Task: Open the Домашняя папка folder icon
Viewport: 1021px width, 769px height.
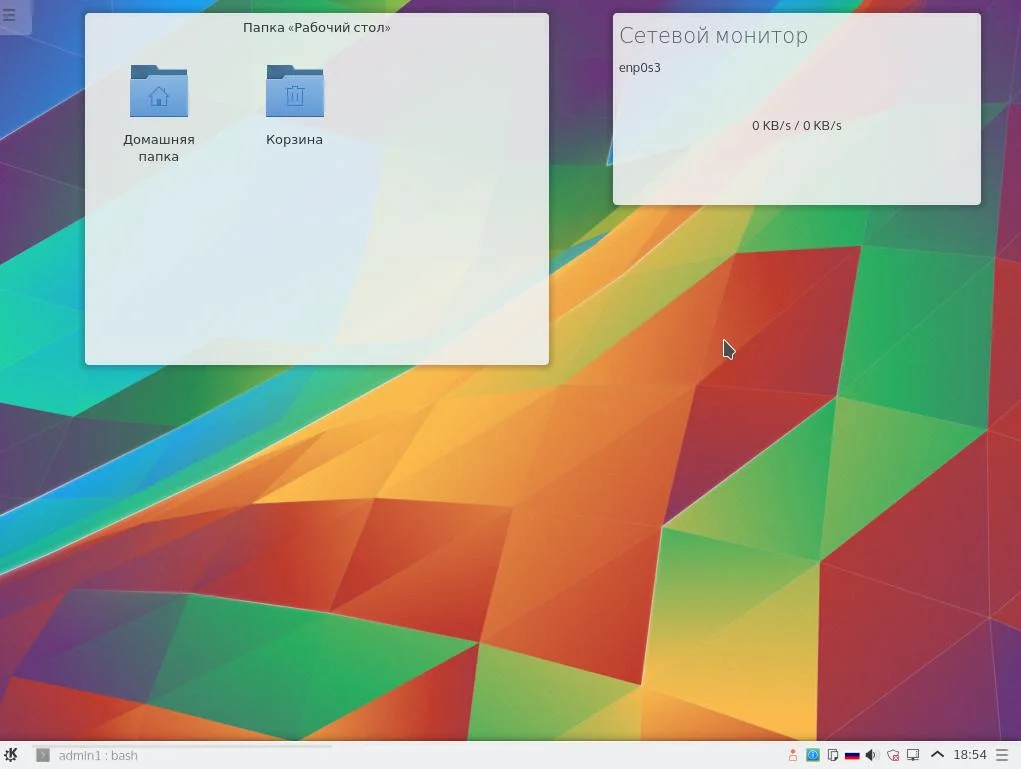Action: click(x=159, y=91)
